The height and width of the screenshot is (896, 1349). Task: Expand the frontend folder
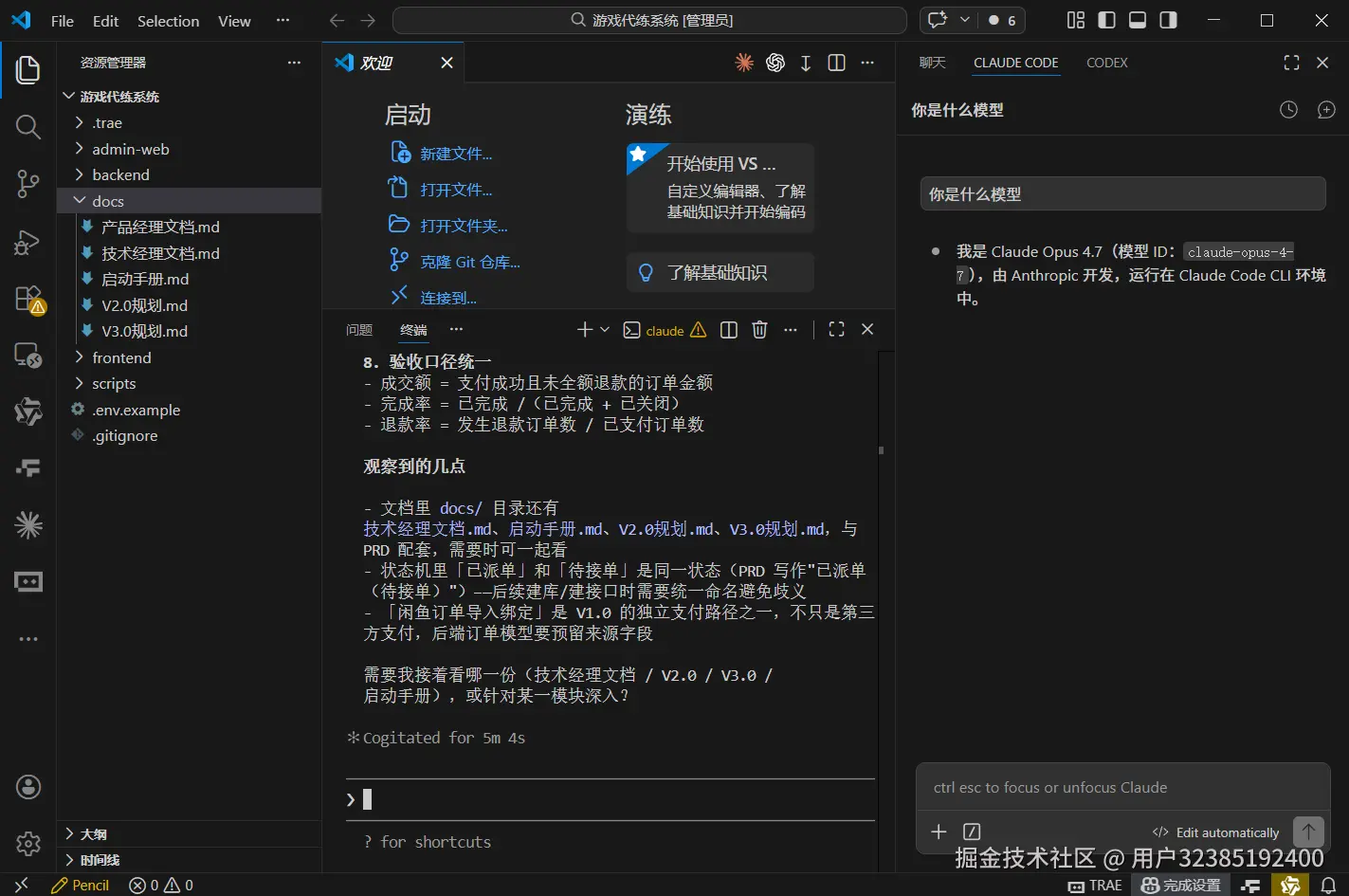click(x=190, y=357)
